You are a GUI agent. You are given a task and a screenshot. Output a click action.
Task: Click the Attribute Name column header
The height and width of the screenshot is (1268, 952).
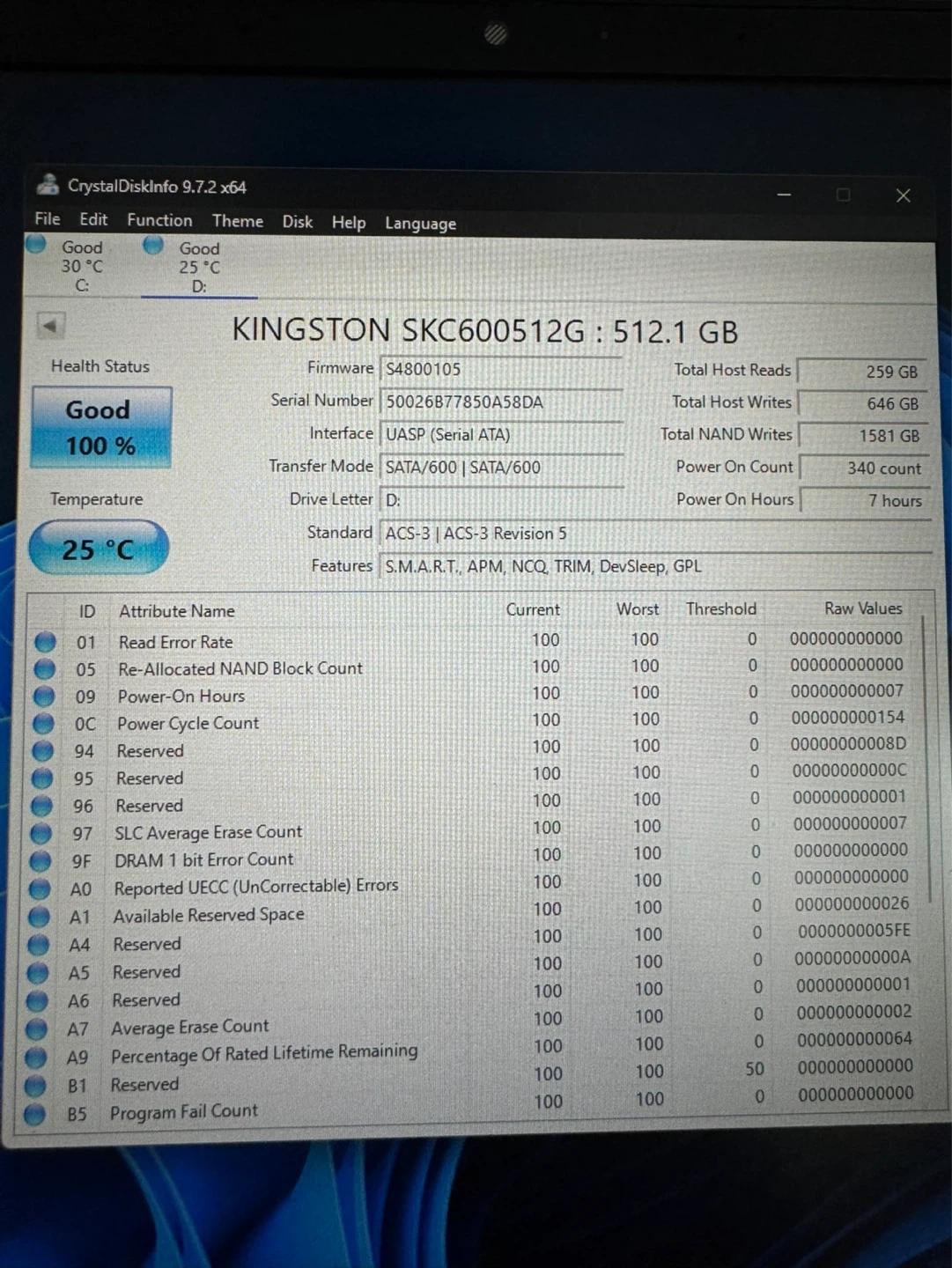point(177,611)
